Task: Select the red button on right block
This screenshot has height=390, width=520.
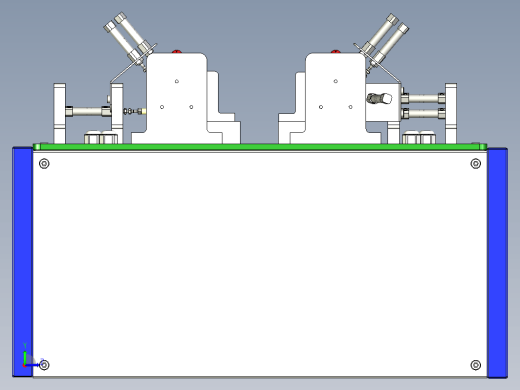Action: coord(336,52)
